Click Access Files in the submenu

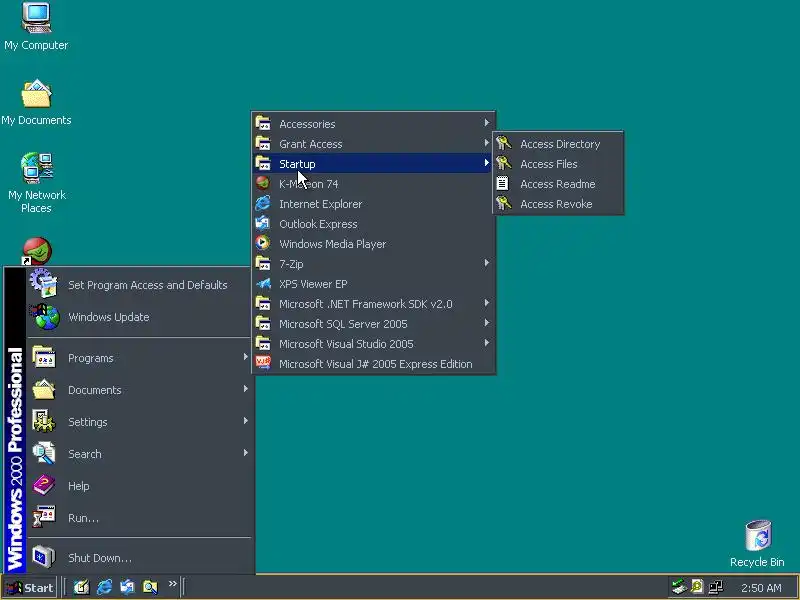[x=558, y=164]
